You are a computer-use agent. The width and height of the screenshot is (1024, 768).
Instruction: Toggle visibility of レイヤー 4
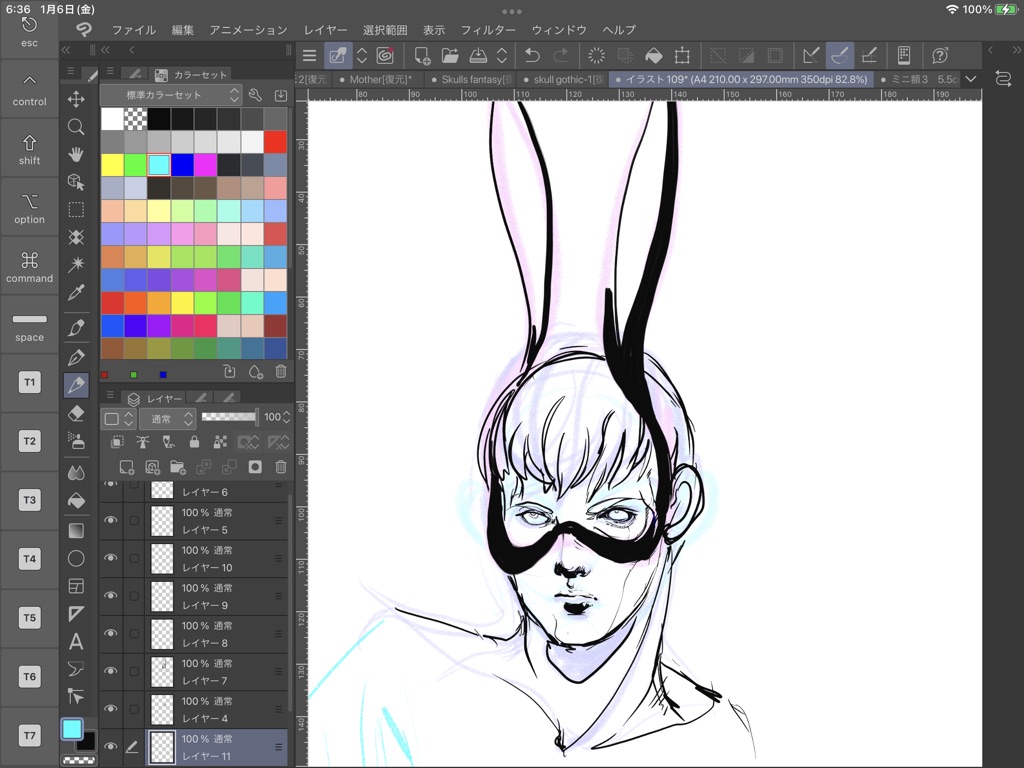[111, 709]
